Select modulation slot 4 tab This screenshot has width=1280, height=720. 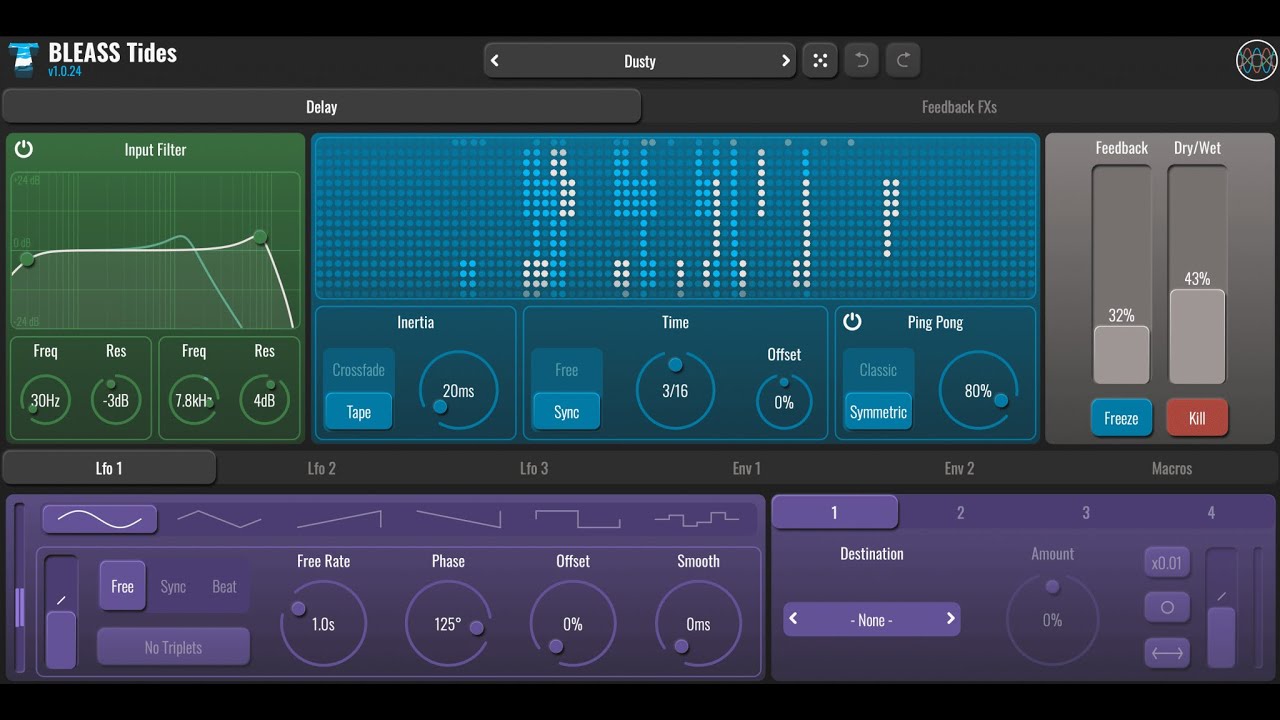tap(1211, 512)
